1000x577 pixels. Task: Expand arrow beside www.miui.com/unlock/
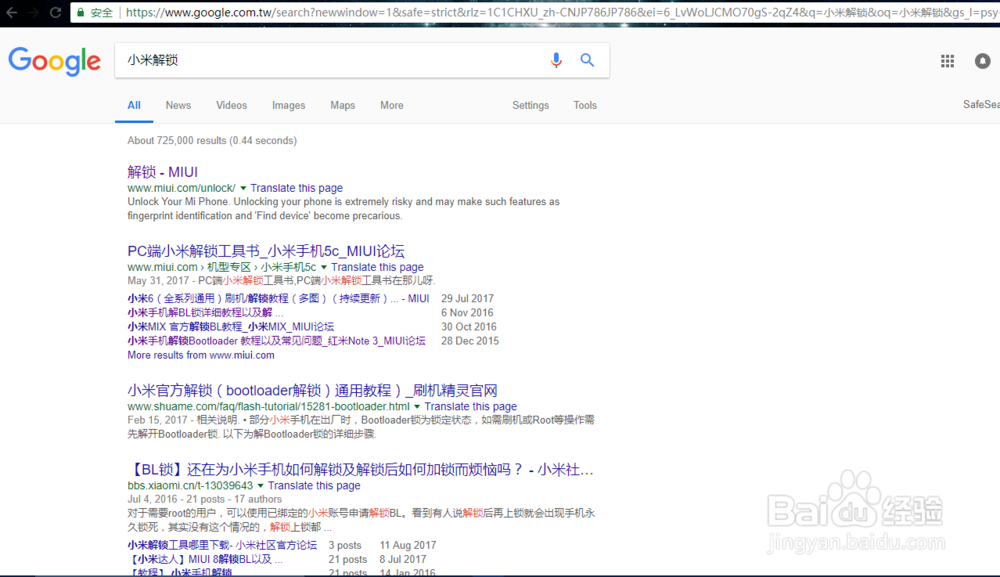(243, 188)
